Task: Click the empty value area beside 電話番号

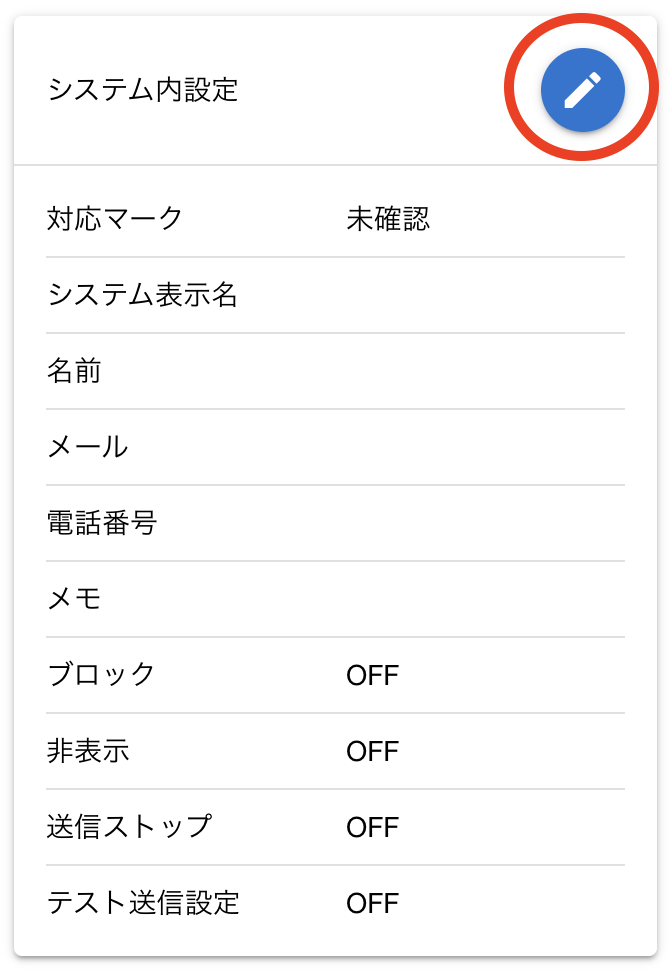Action: [x=480, y=523]
